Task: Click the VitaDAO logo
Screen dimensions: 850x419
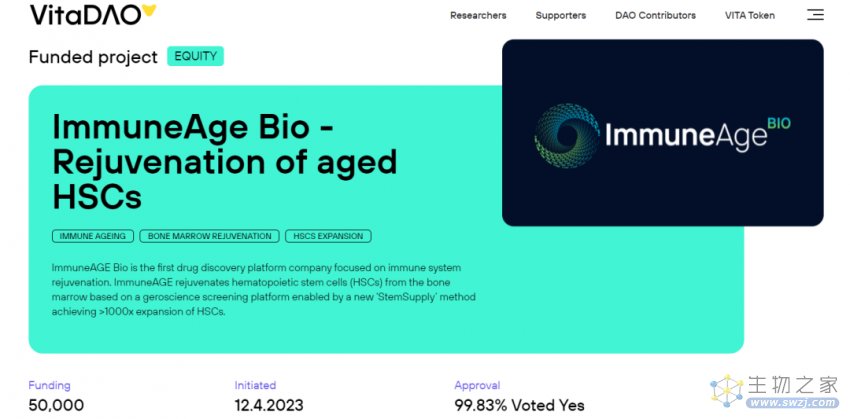Action: 93,14
